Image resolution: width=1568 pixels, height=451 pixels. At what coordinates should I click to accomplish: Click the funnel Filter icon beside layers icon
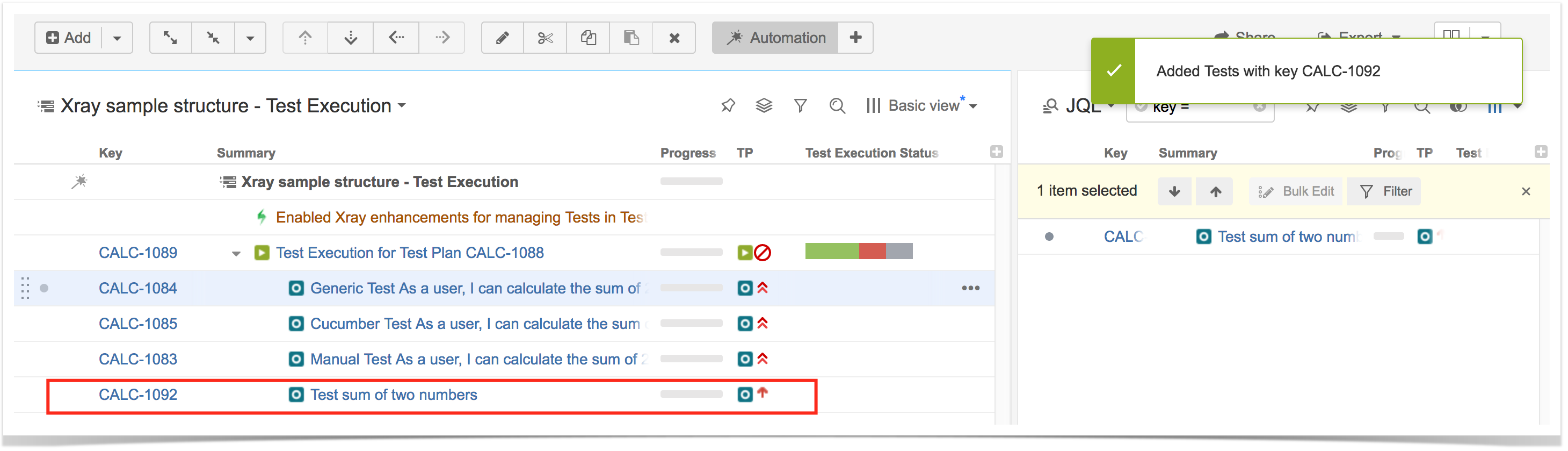(x=801, y=106)
